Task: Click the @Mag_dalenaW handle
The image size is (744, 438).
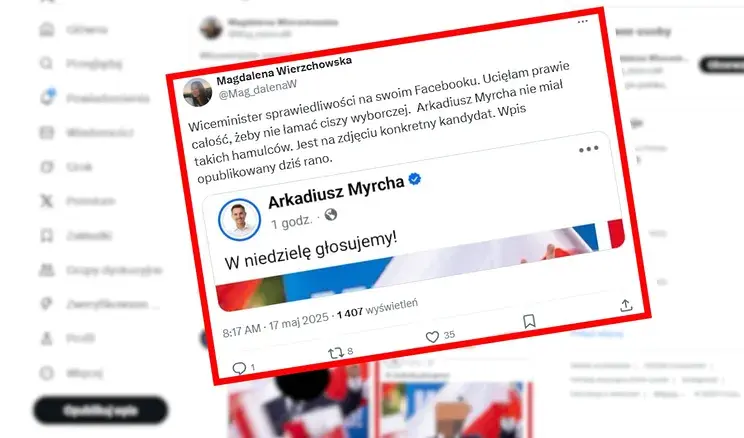Action: coord(258,89)
